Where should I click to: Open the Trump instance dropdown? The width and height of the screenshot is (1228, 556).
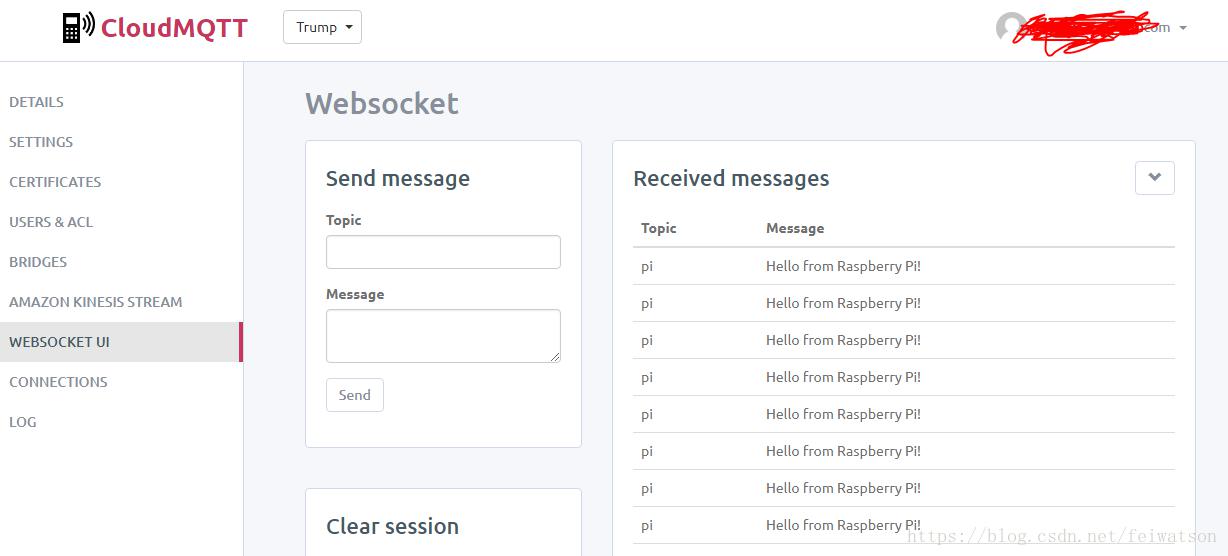pyautogui.click(x=322, y=27)
